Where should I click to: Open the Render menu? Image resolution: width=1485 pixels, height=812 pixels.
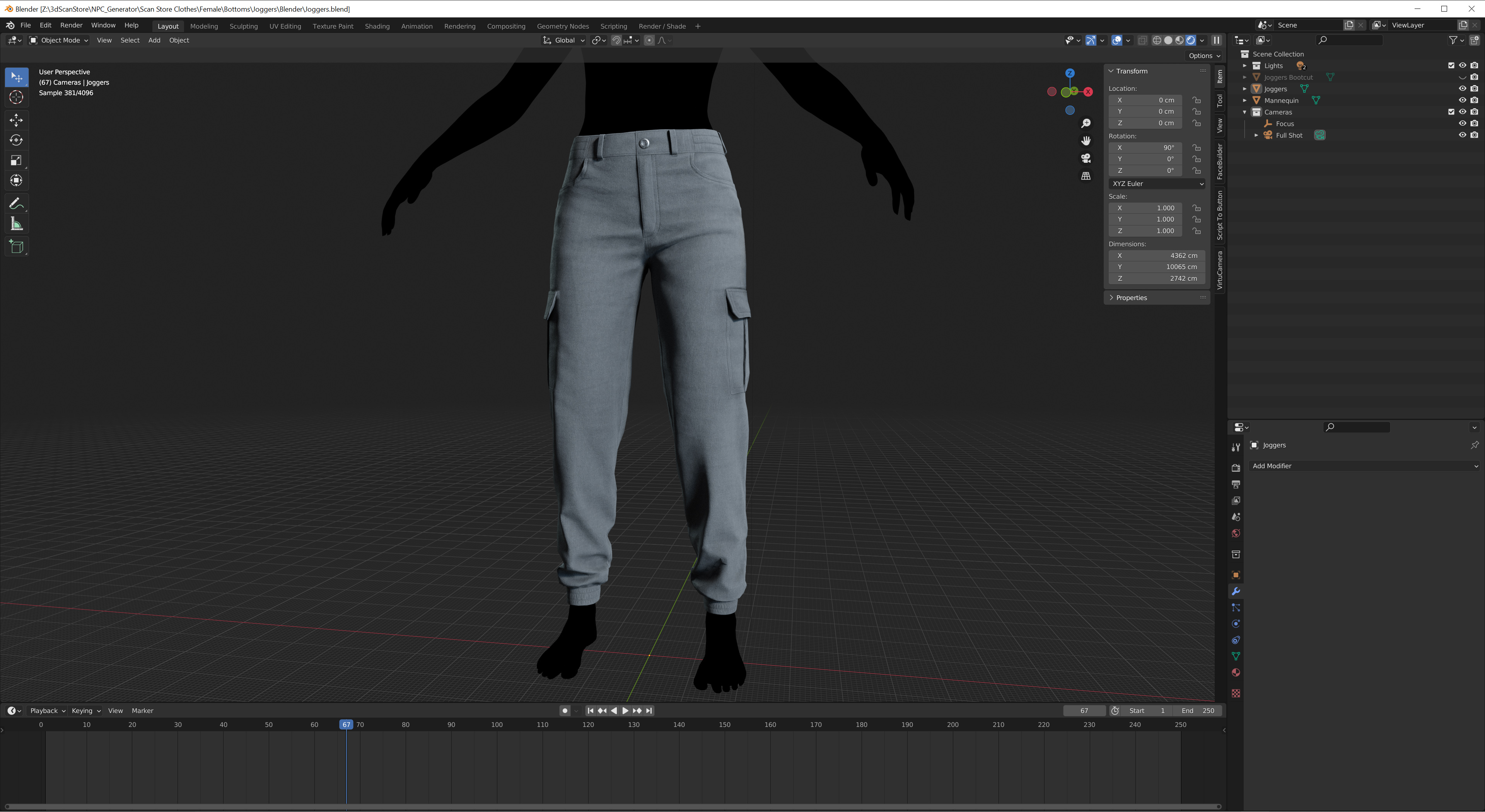(x=71, y=26)
